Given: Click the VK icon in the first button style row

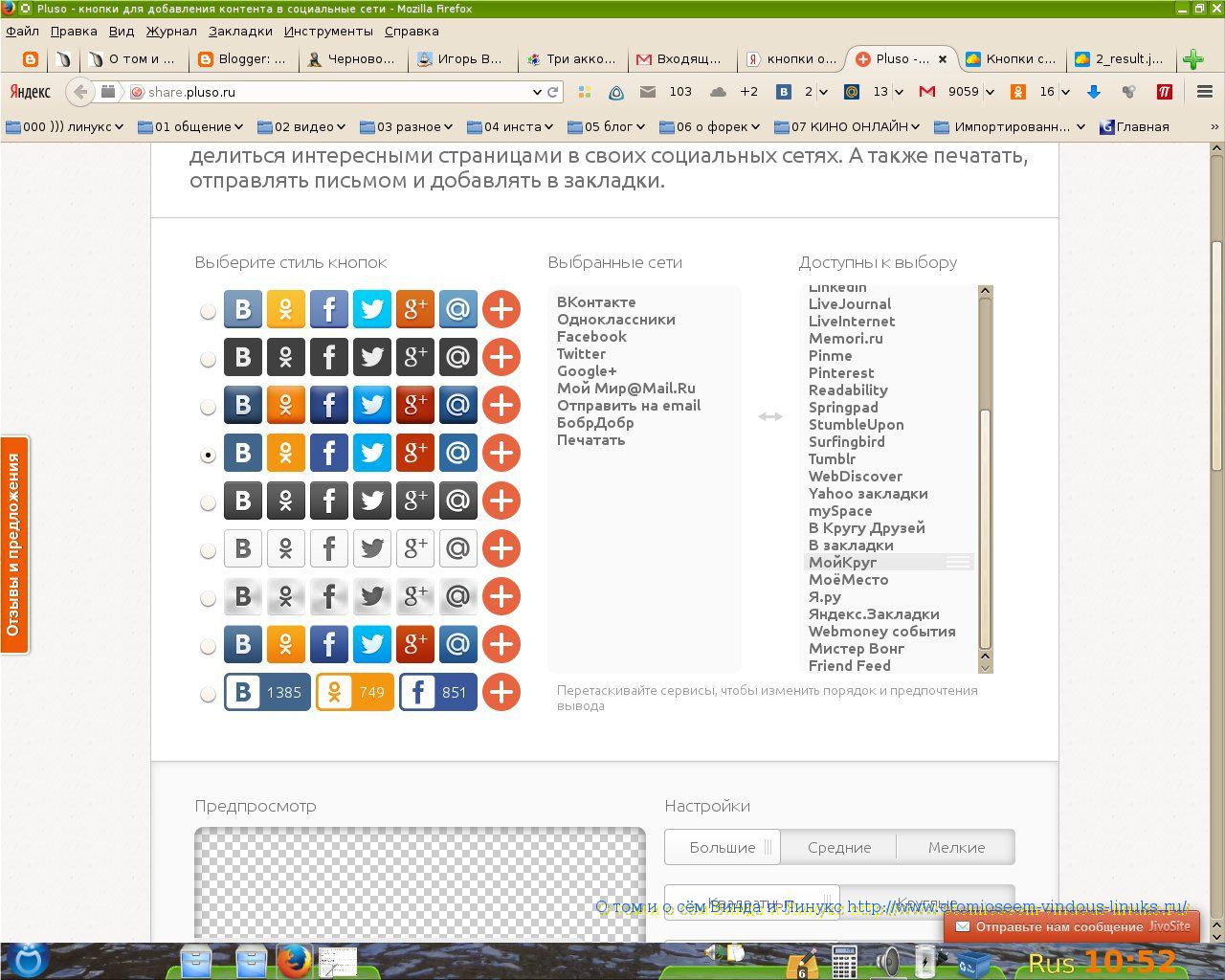Looking at the screenshot, I should 243,309.
